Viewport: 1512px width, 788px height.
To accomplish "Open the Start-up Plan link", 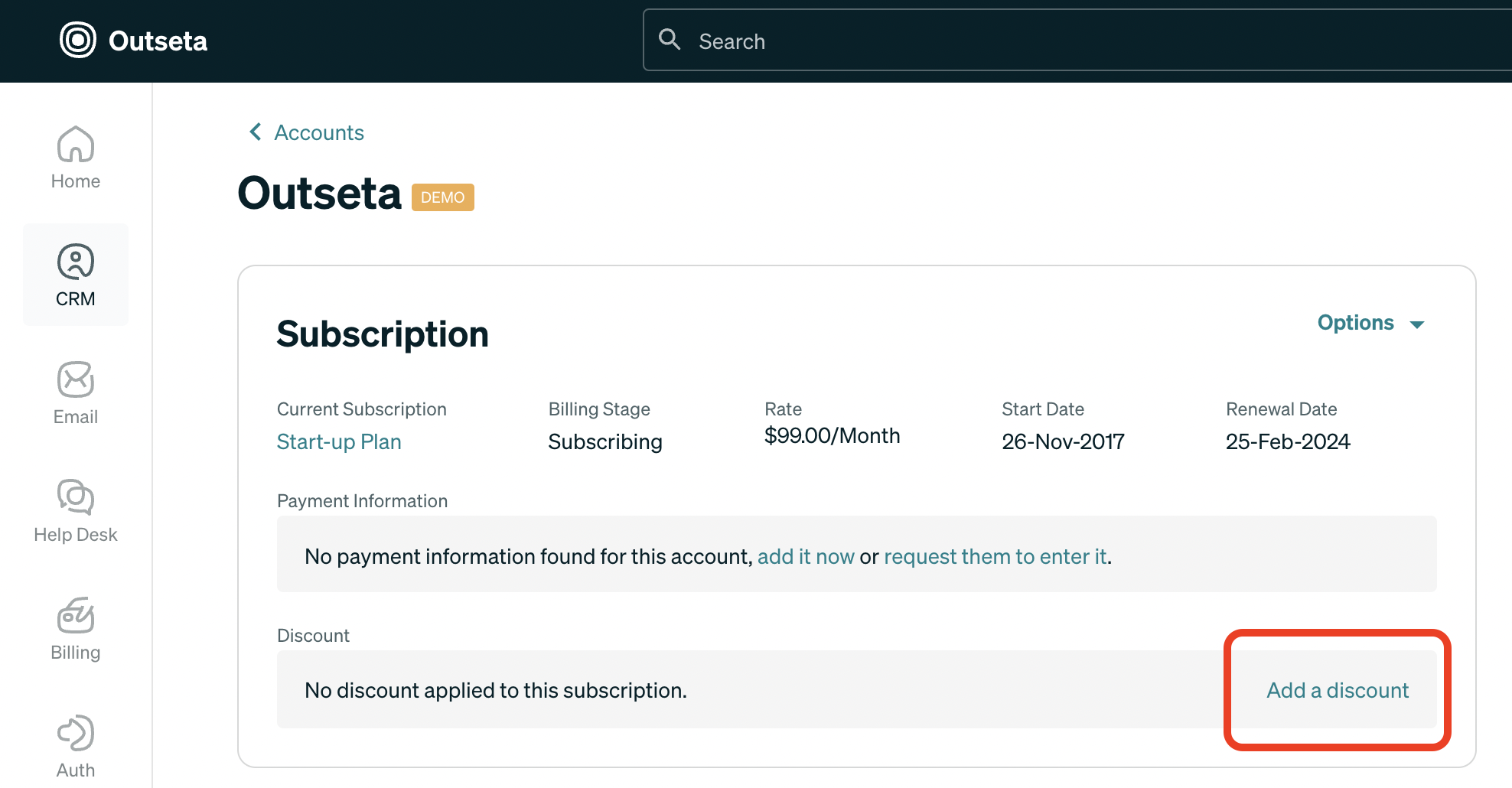I will click(x=339, y=441).
